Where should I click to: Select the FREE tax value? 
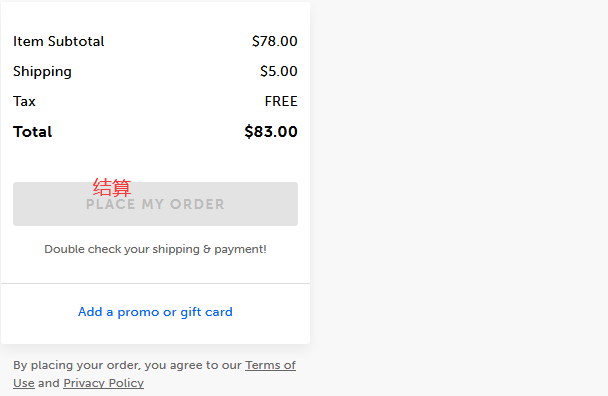281,101
